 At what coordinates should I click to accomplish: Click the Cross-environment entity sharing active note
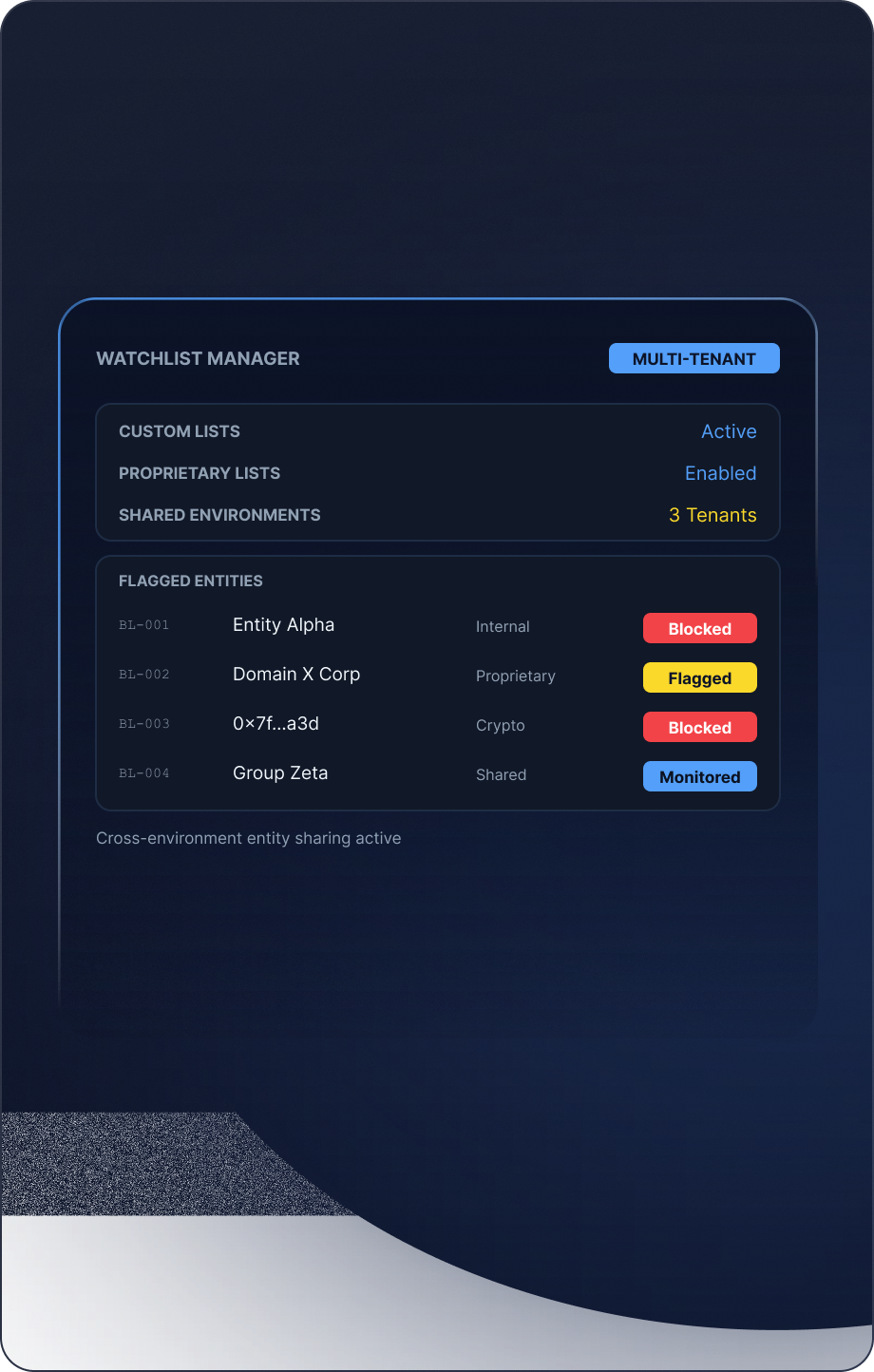coord(249,838)
